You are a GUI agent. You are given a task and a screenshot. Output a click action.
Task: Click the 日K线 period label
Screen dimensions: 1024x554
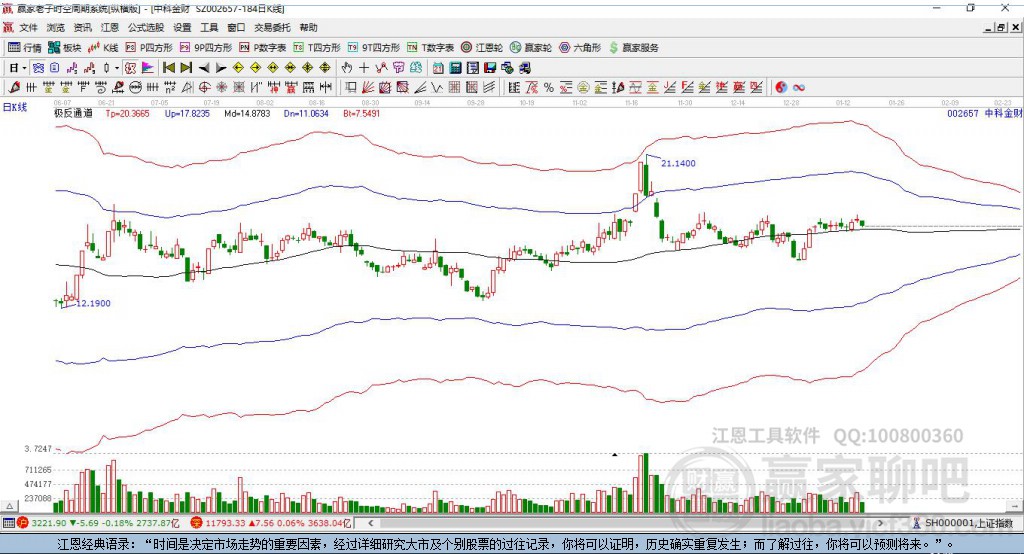pos(15,107)
